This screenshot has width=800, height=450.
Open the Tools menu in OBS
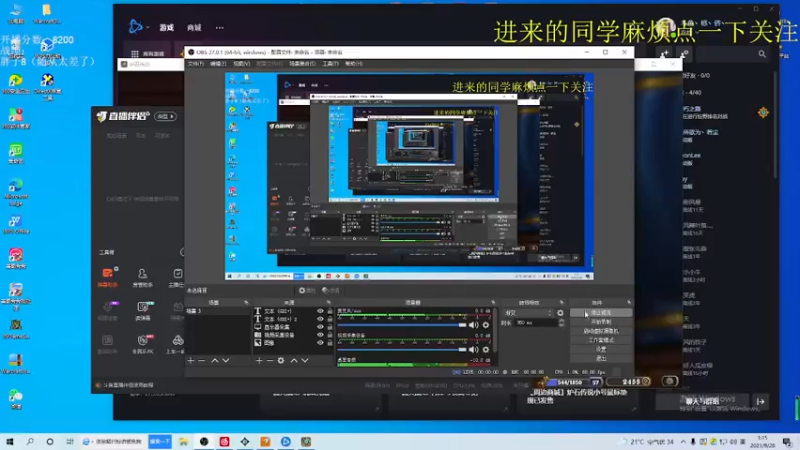point(330,64)
